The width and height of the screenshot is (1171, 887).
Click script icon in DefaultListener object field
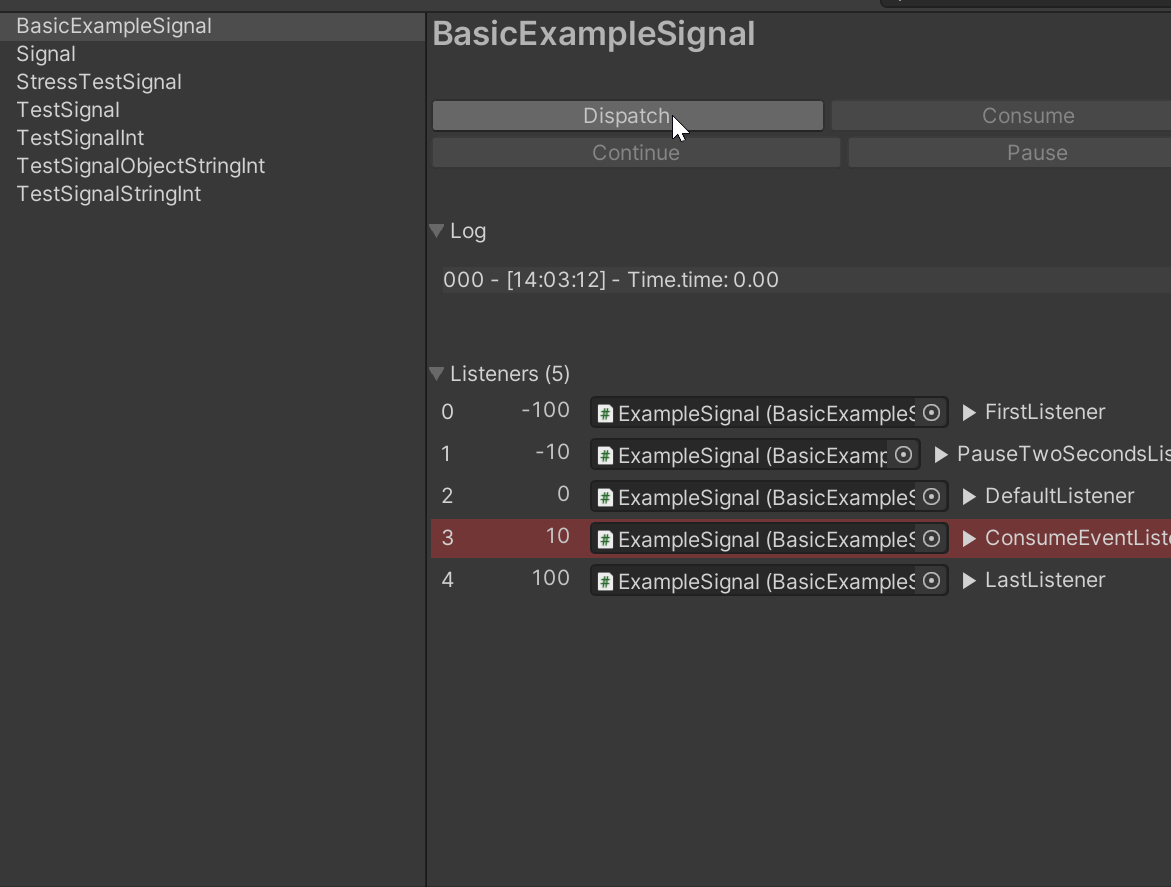coord(605,497)
